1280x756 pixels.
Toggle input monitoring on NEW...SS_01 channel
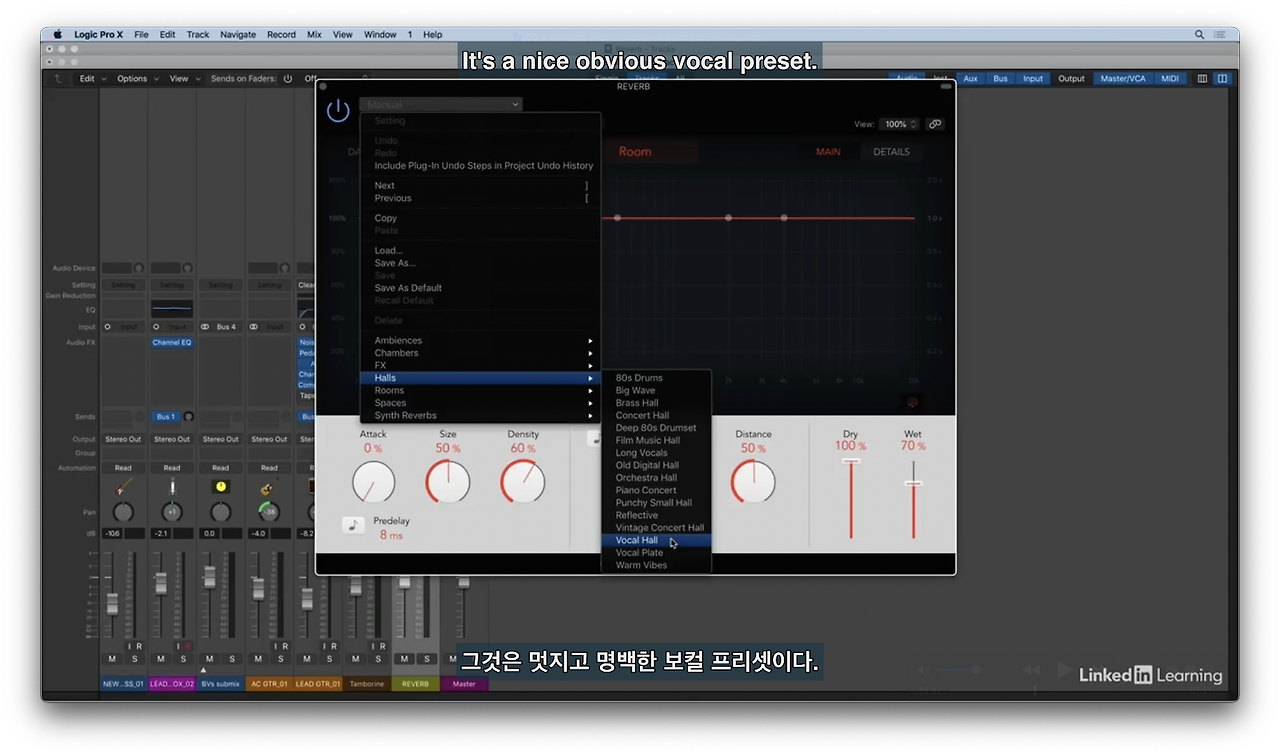pos(131,646)
